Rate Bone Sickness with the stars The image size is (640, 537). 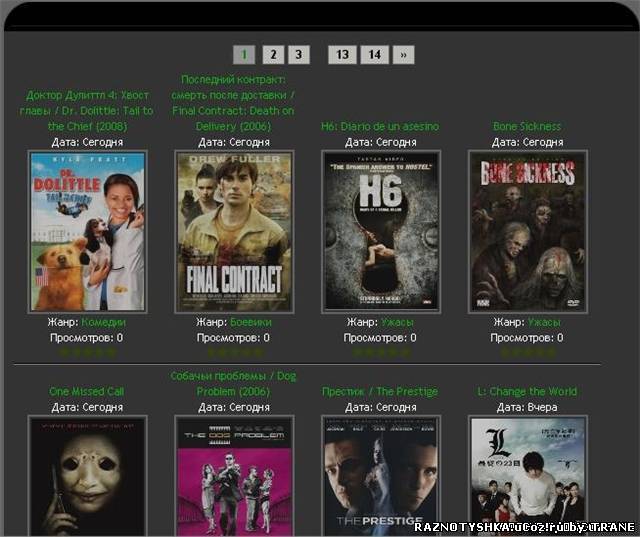pos(528,352)
